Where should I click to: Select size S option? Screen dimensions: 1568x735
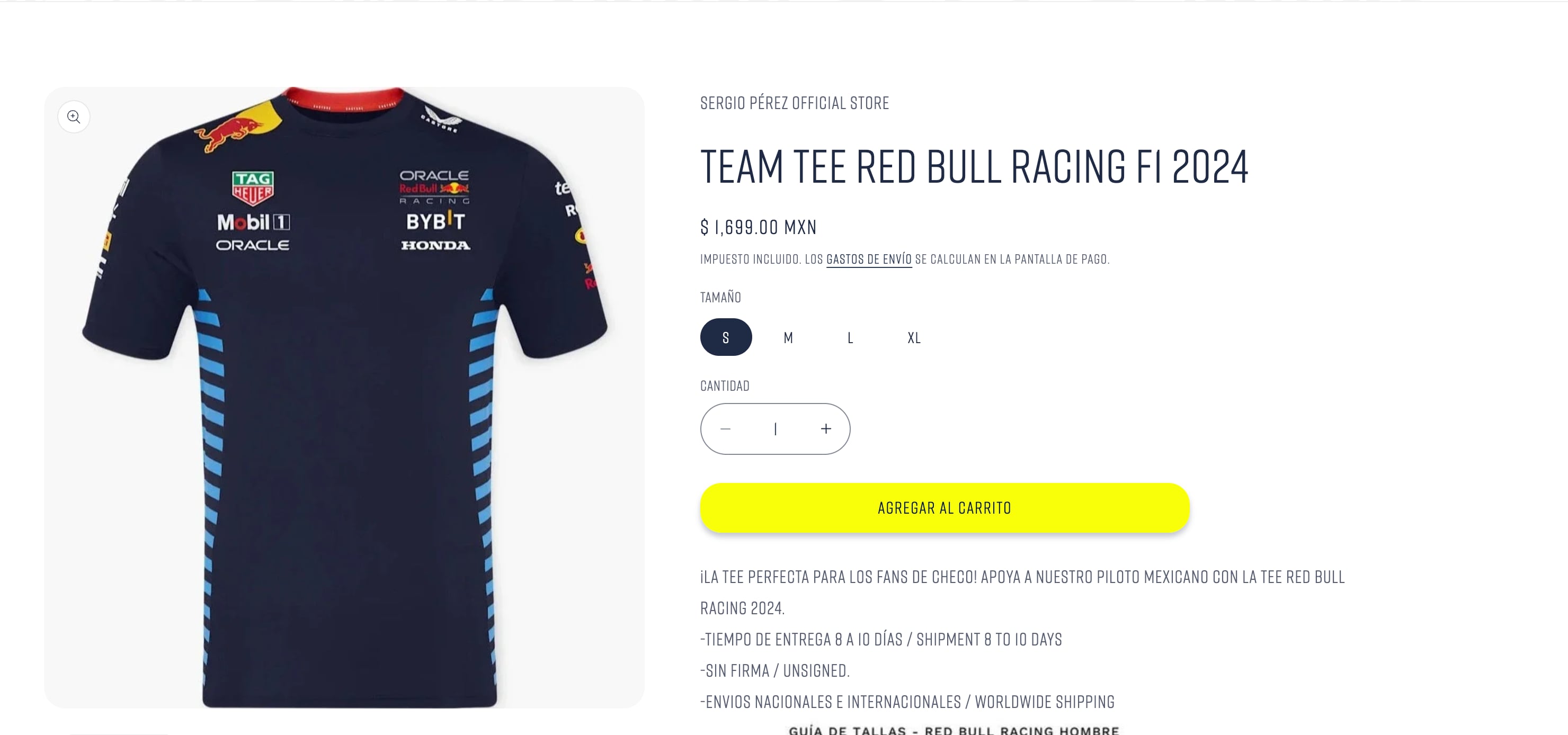pos(726,337)
